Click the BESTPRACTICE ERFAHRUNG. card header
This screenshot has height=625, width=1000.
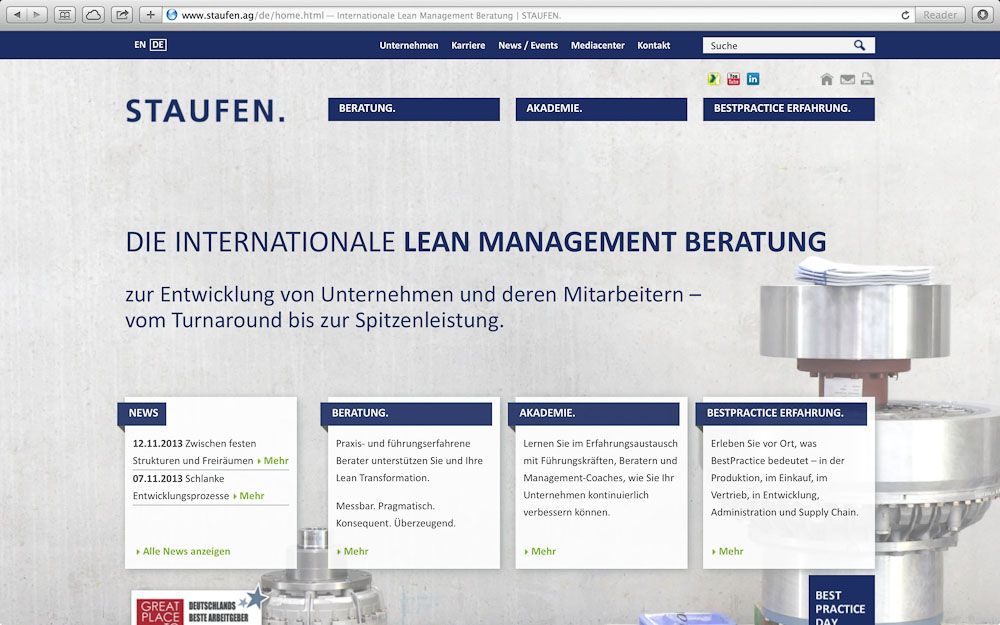pos(781,413)
